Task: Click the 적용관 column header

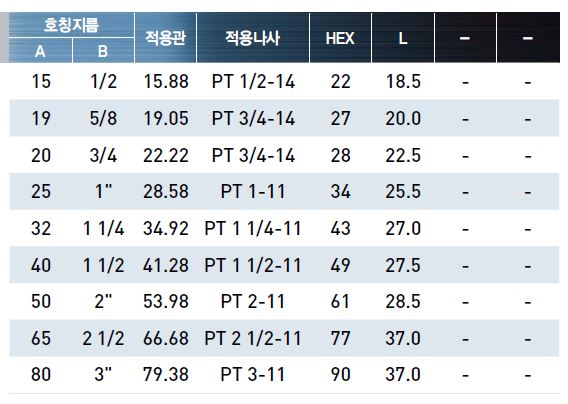Action: [166, 38]
